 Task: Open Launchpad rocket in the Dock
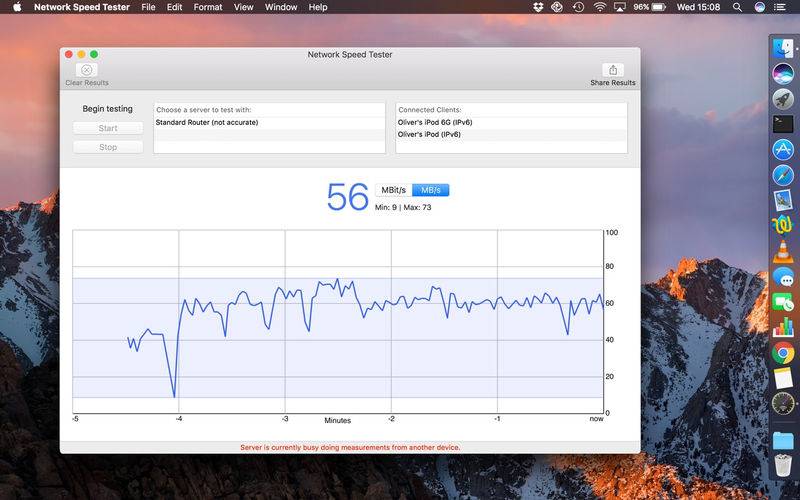tap(783, 98)
